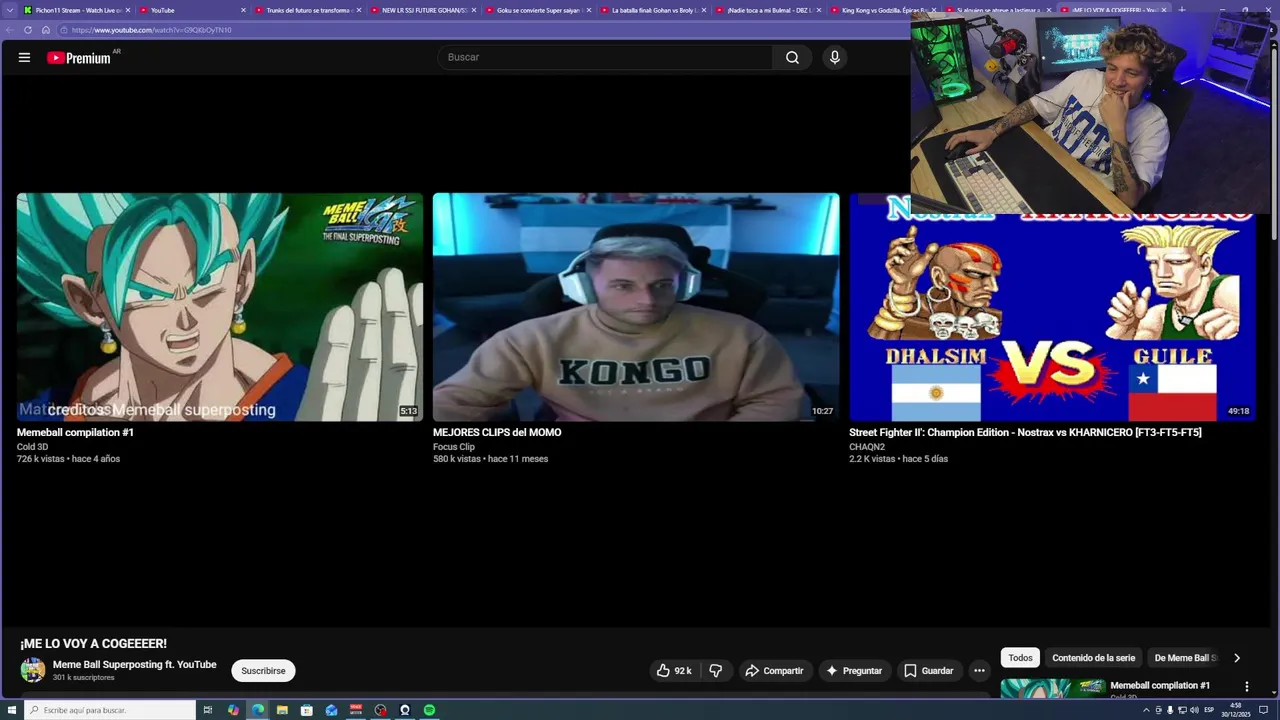
Task: Open Meme Ball Superposting channel avatar
Action: (x=33, y=670)
